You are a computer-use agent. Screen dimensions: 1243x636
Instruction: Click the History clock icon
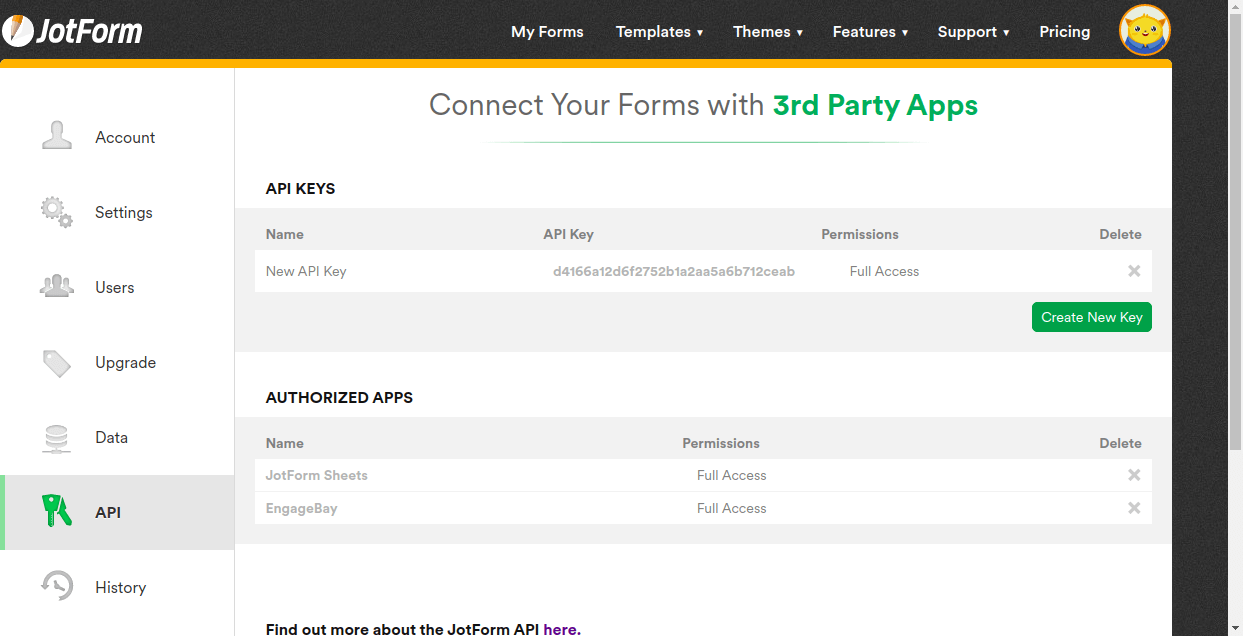click(57, 586)
